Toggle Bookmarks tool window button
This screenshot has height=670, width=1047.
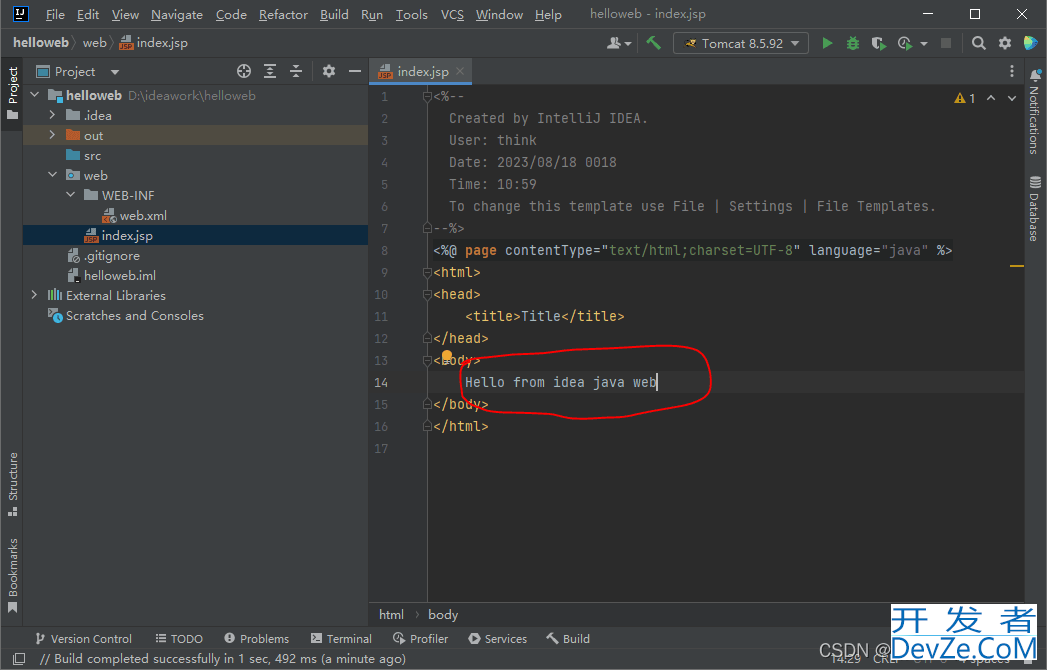[x=13, y=575]
